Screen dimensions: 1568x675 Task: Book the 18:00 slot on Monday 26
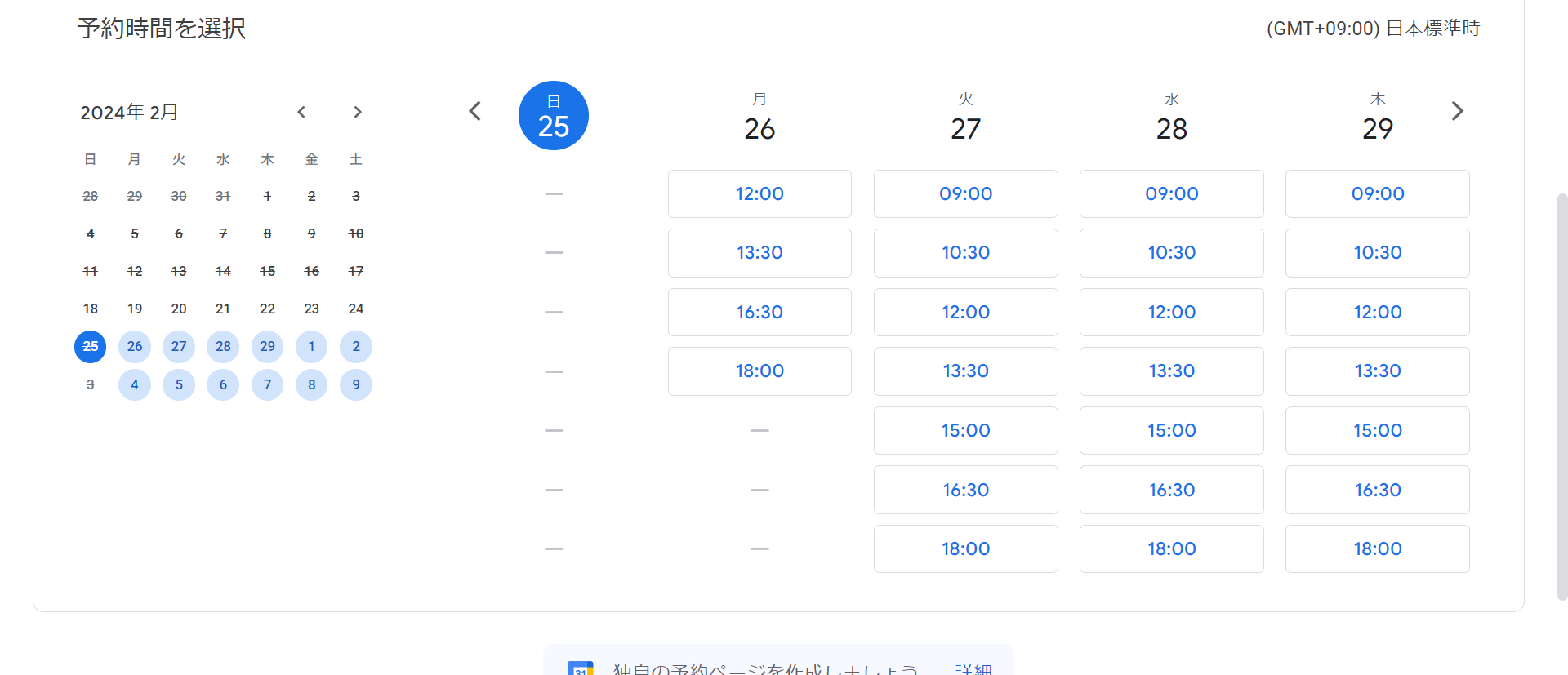tap(759, 371)
